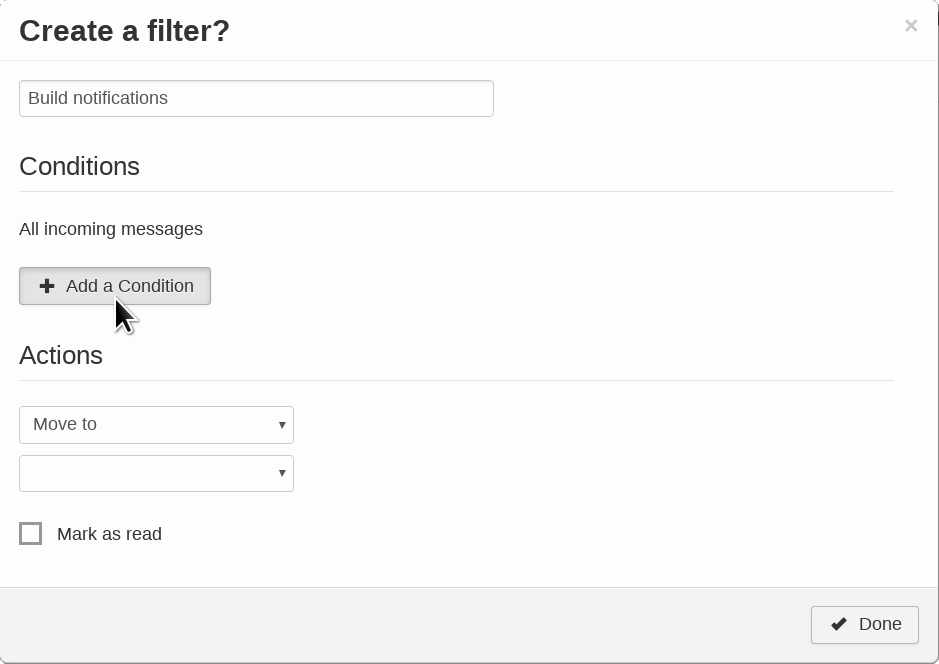This screenshot has width=939, height=664.
Task: Select the Conditions section heading
Action: tap(79, 166)
